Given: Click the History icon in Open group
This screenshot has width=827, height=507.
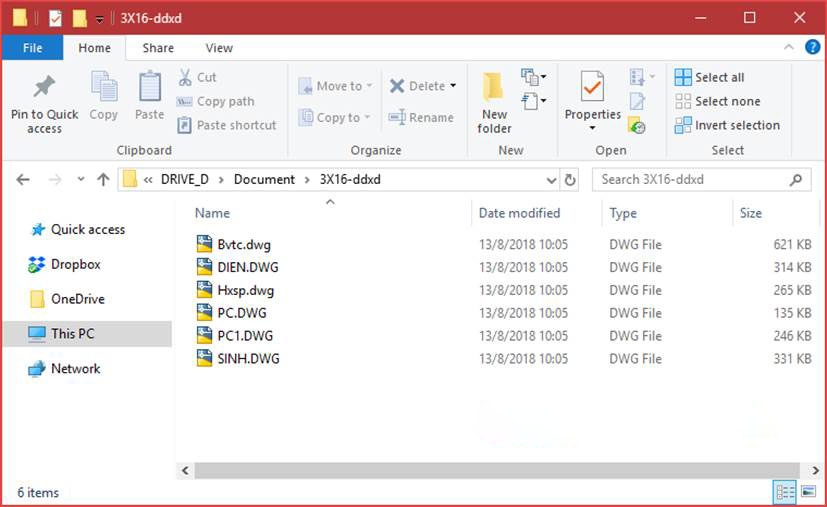Looking at the screenshot, I should tap(637, 126).
